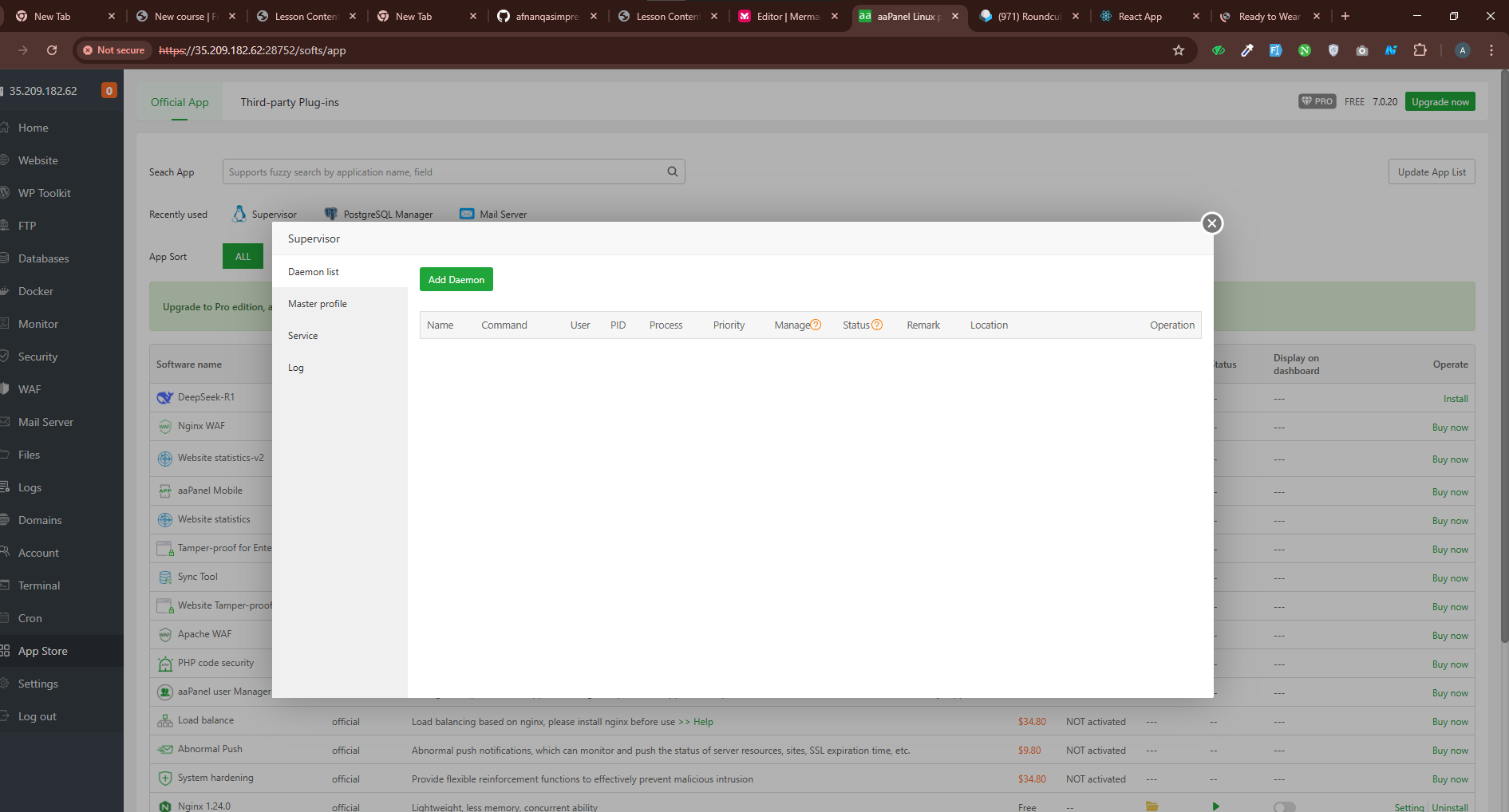Click the PHP code security icon
This screenshot has width=1509, height=812.
pyautogui.click(x=165, y=664)
